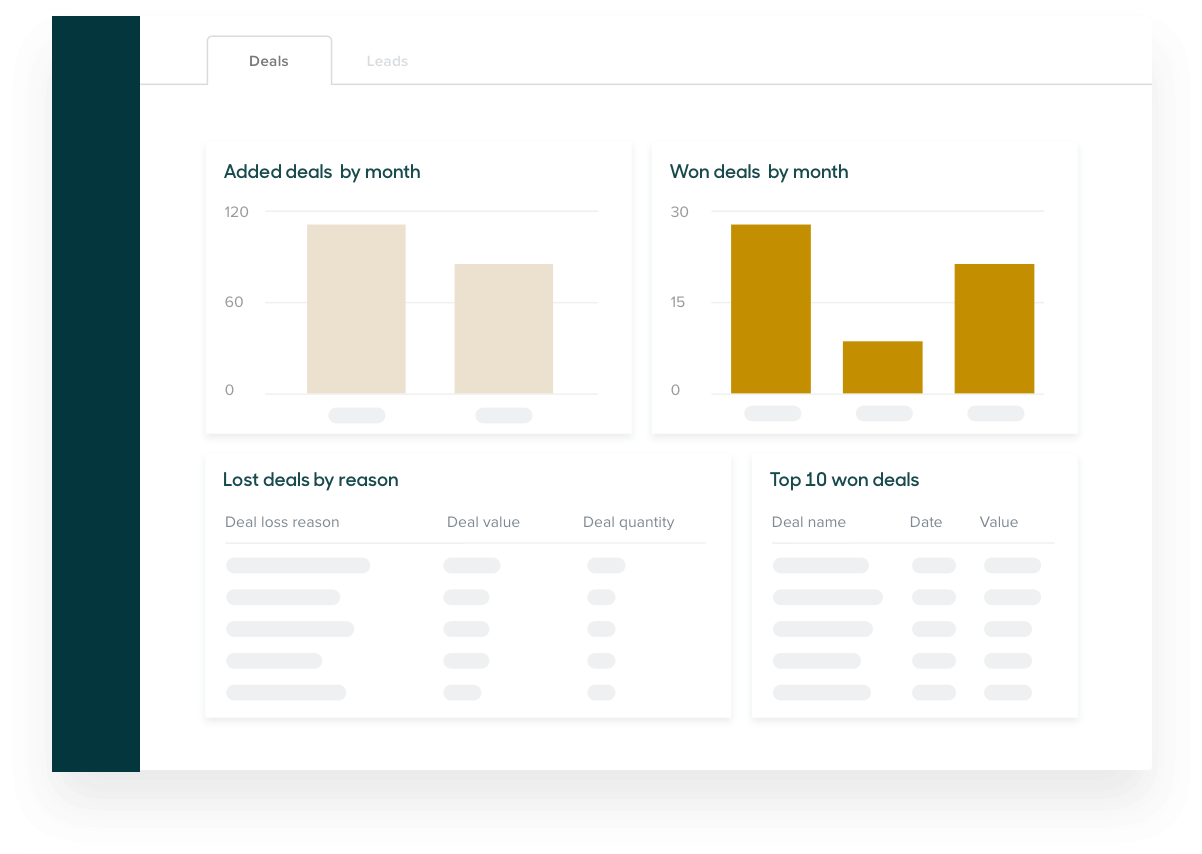Select the rightmost gold bar in Won deals
Viewport: 1202px width, 854px height.
(x=995, y=328)
